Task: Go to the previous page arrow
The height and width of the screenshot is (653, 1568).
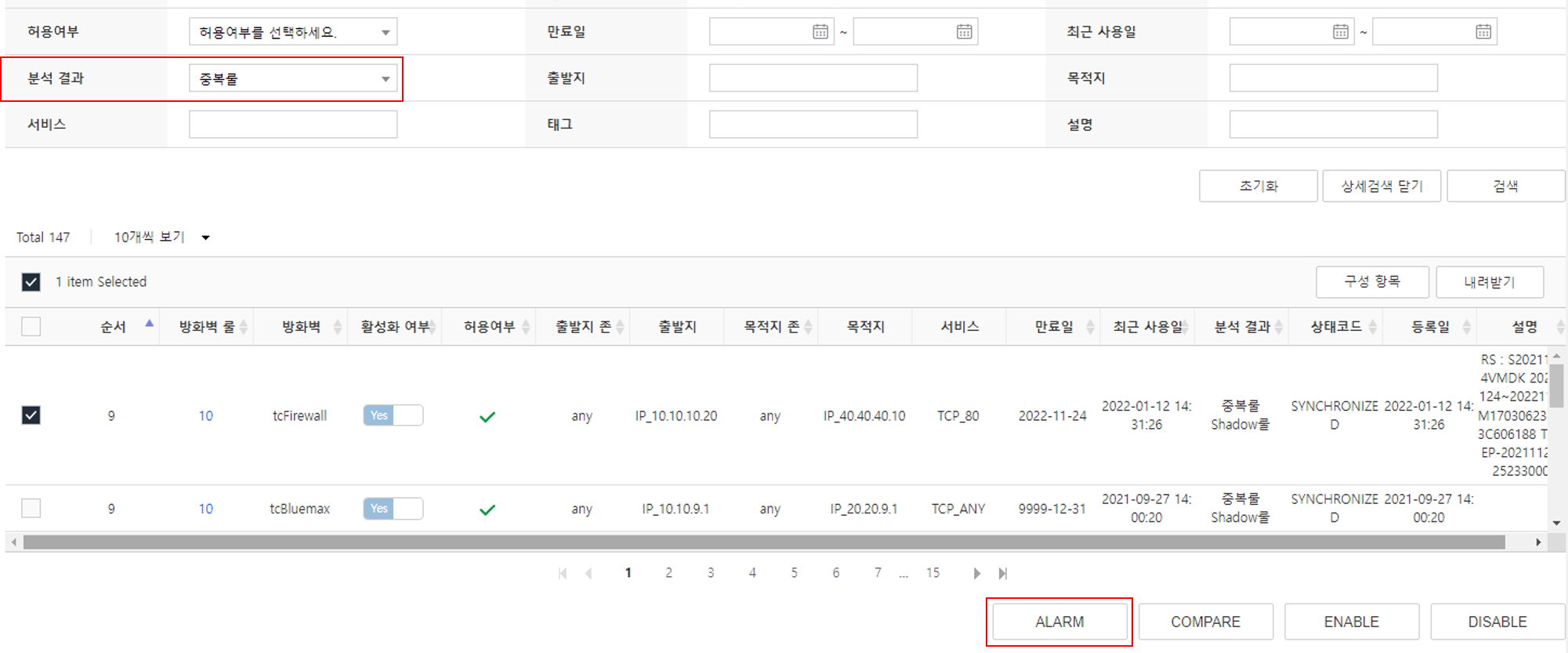Action: [588, 574]
